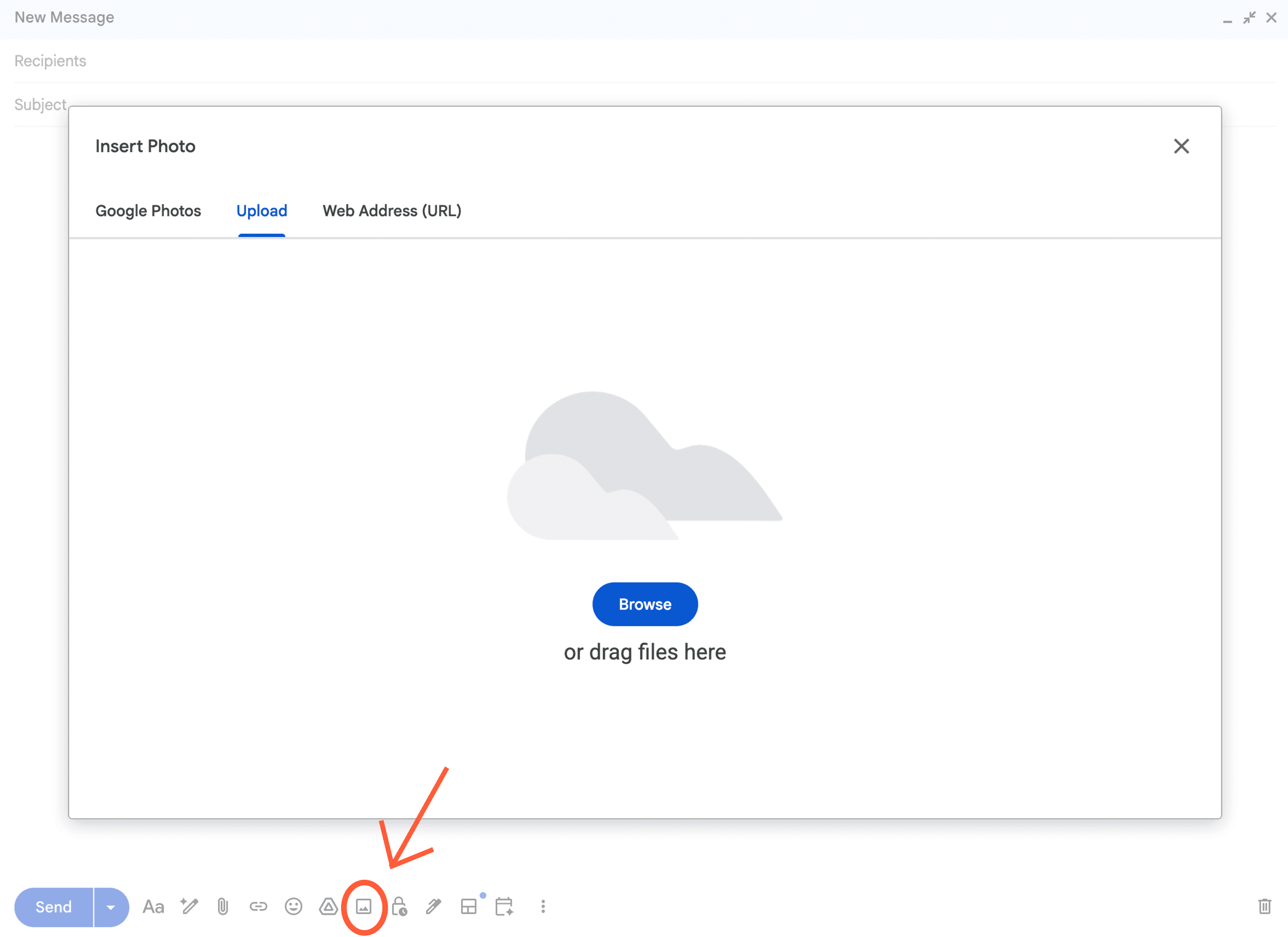This screenshot has width=1288, height=937.
Task: Open the Web Address (URL) tab
Action: 392,210
